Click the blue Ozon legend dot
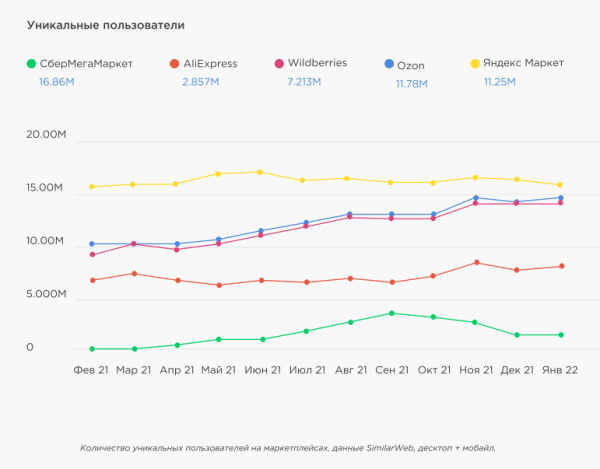This screenshot has width=600, height=469. 388,64
